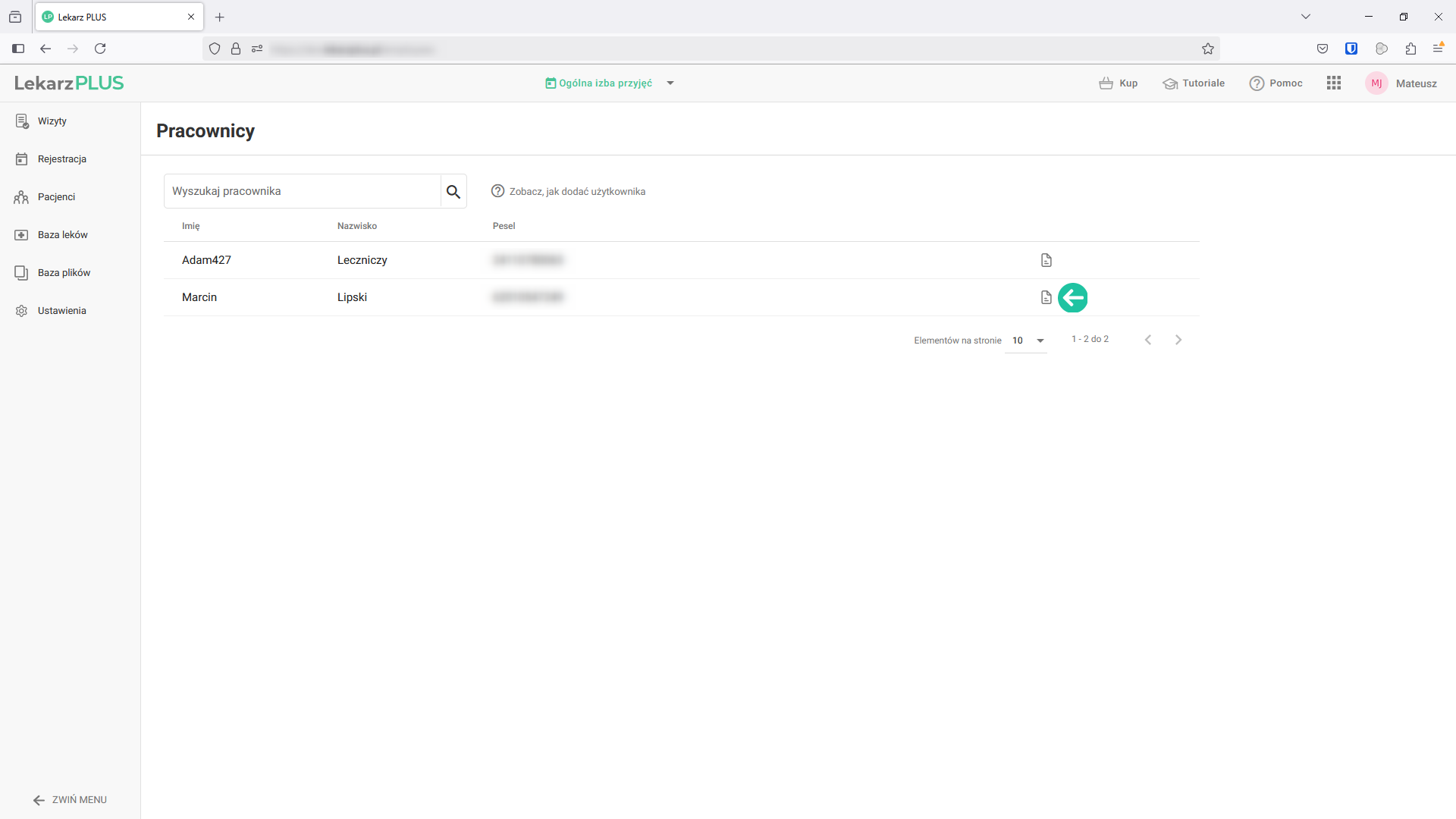Image resolution: width=1456 pixels, height=819 pixels.
Task: Open Pacjenci from sidebar
Action: pyautogui.click(x=56, y=197)
